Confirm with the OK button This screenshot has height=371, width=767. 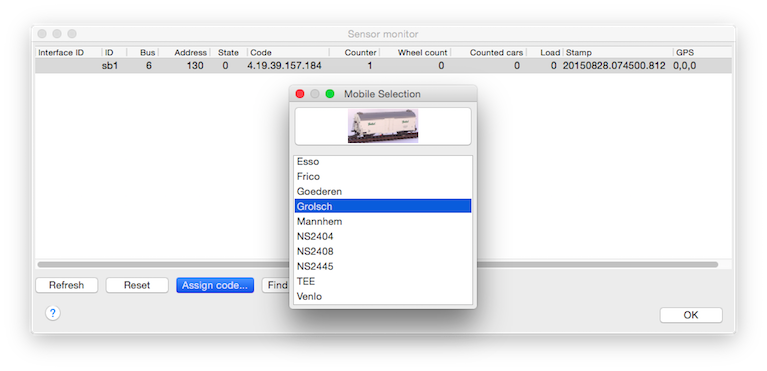pyautogui.click(x=691, y=315)
